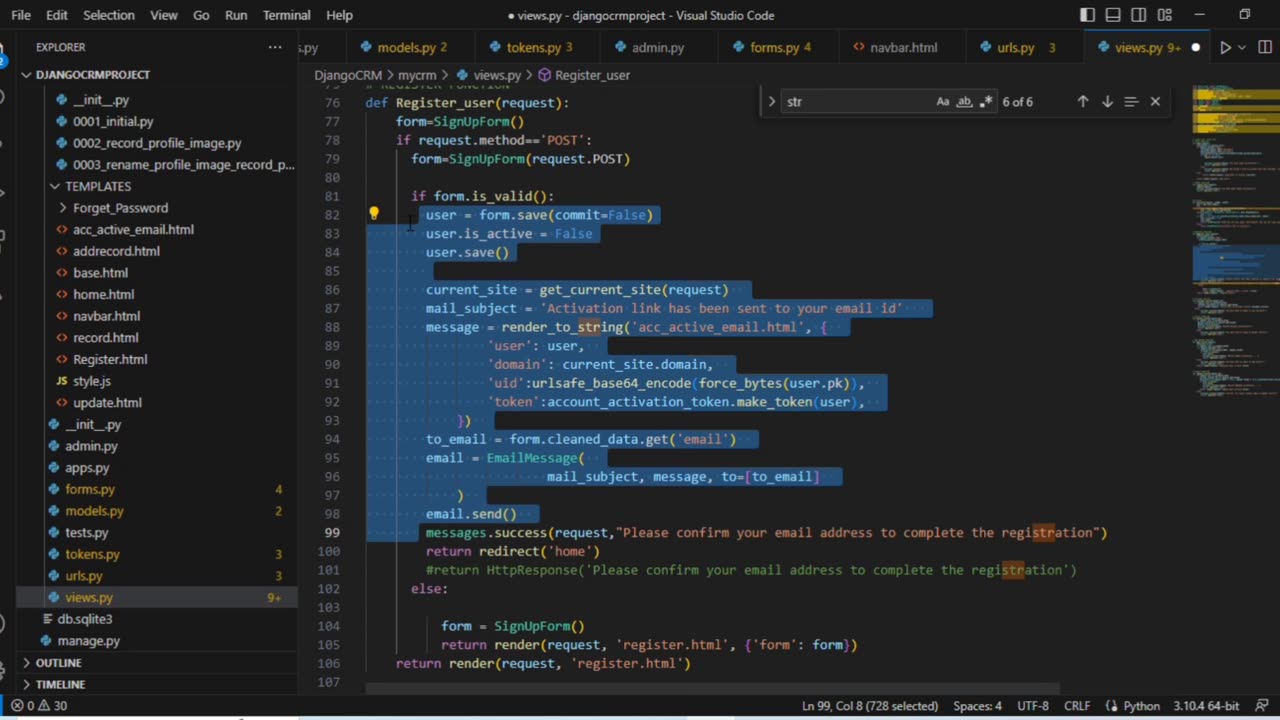The height and width of the screenshot is (720, 1280).
Task: Open problems via errors and warnings indicator
Action: (39, 705)
